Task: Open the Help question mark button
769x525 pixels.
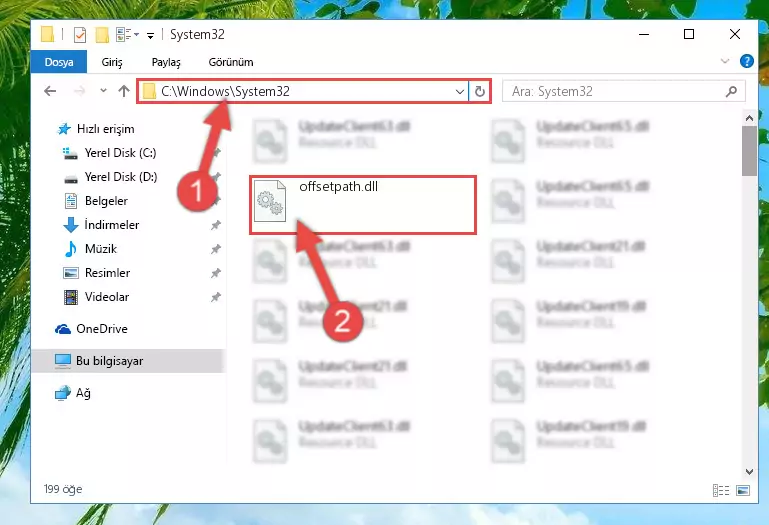Action: (x=746, y=61)
